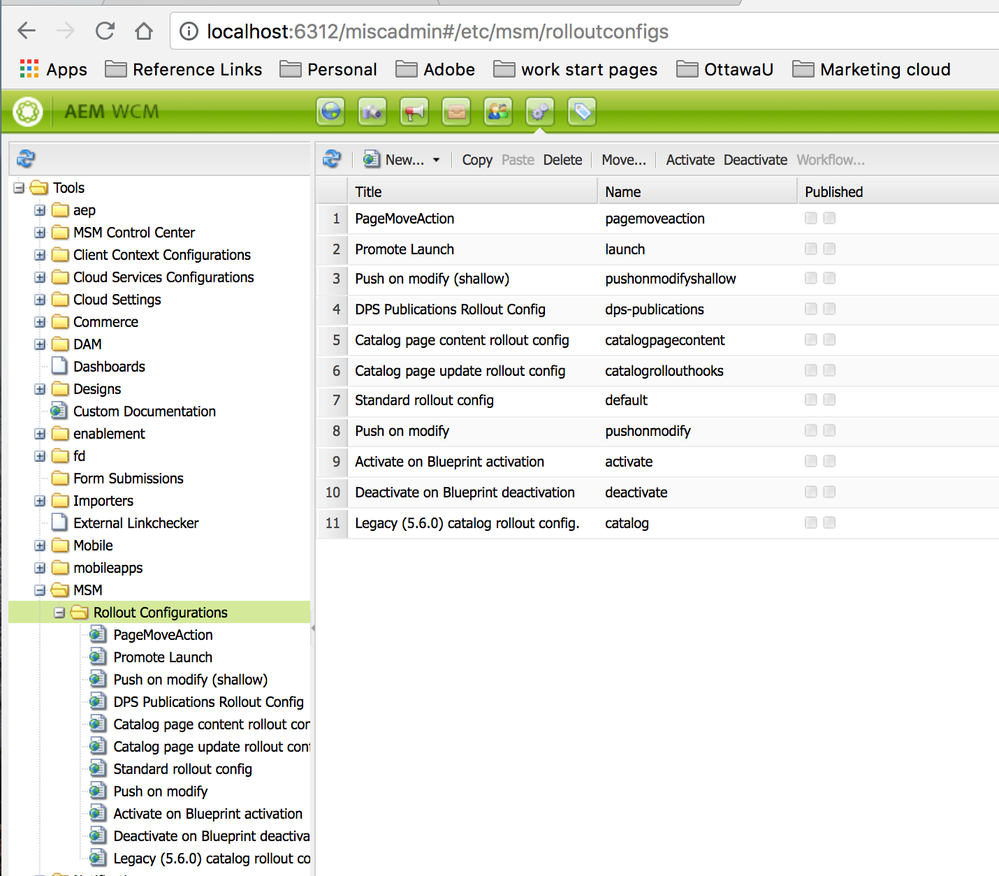Click Move... in the toolbar
The image size is (999, 876).
tap(623, 160)
